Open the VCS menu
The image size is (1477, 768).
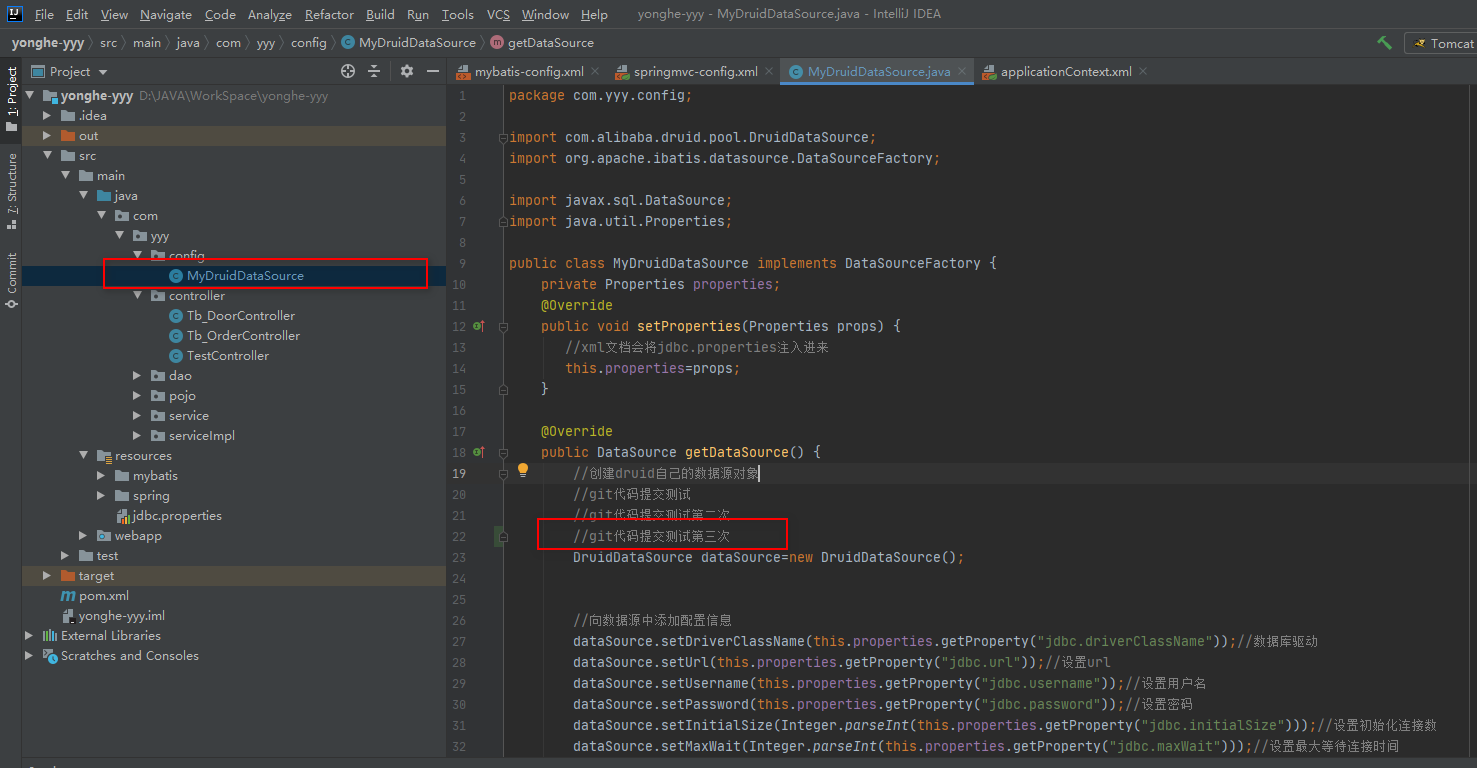click(498, 15)
